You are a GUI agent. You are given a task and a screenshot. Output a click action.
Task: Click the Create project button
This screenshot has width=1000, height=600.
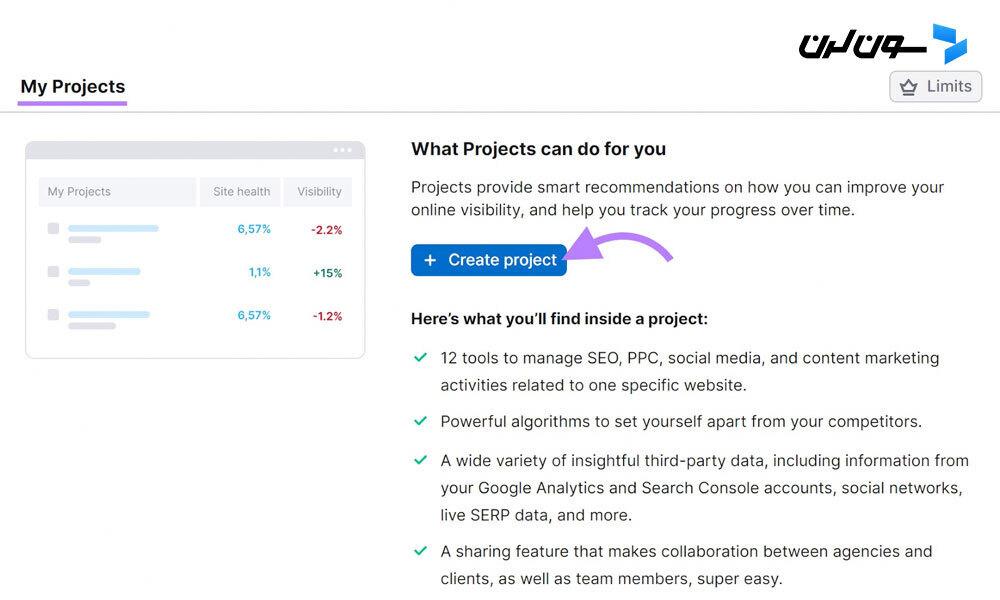click(489, 260)
